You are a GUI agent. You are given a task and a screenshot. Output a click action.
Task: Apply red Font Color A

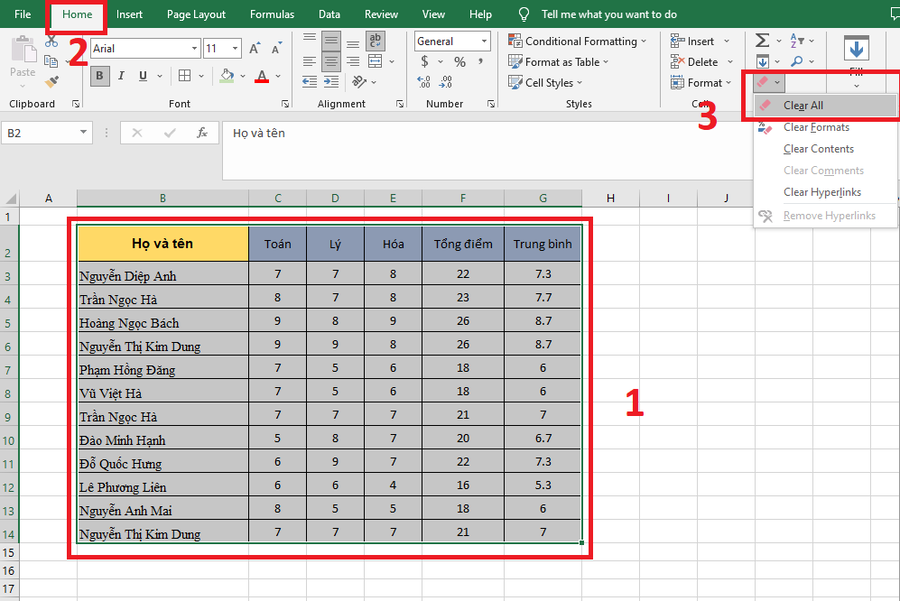[262, 76]
